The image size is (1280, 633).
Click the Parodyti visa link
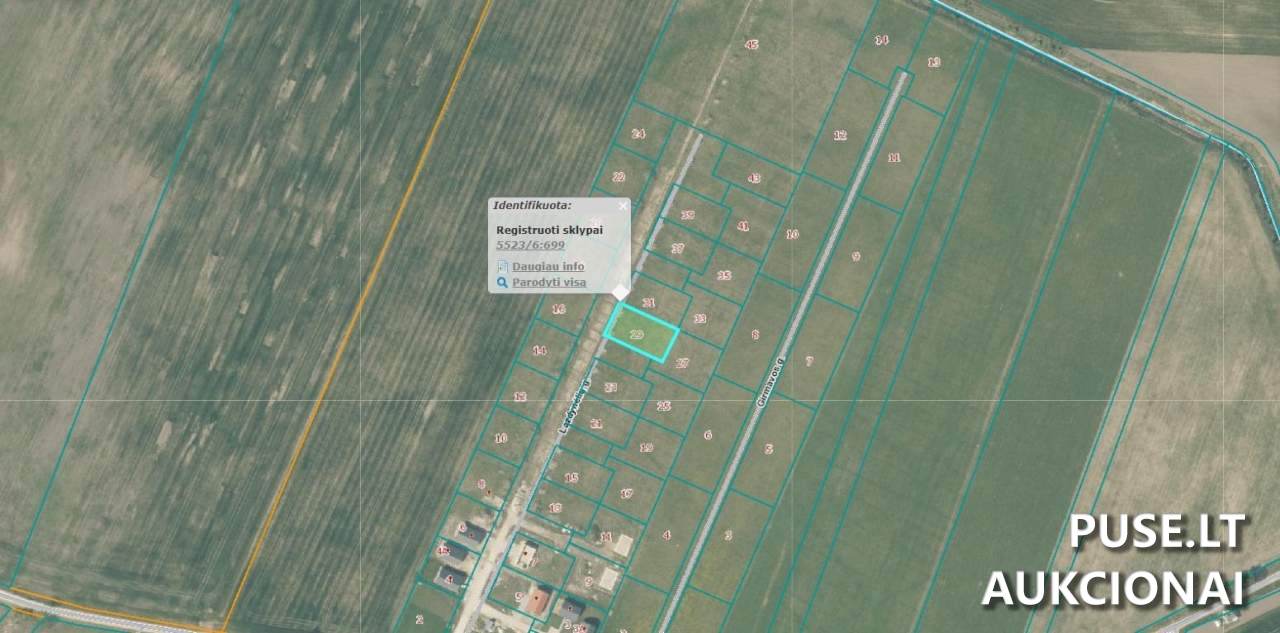pyautogui.click(x=549, y=283)
